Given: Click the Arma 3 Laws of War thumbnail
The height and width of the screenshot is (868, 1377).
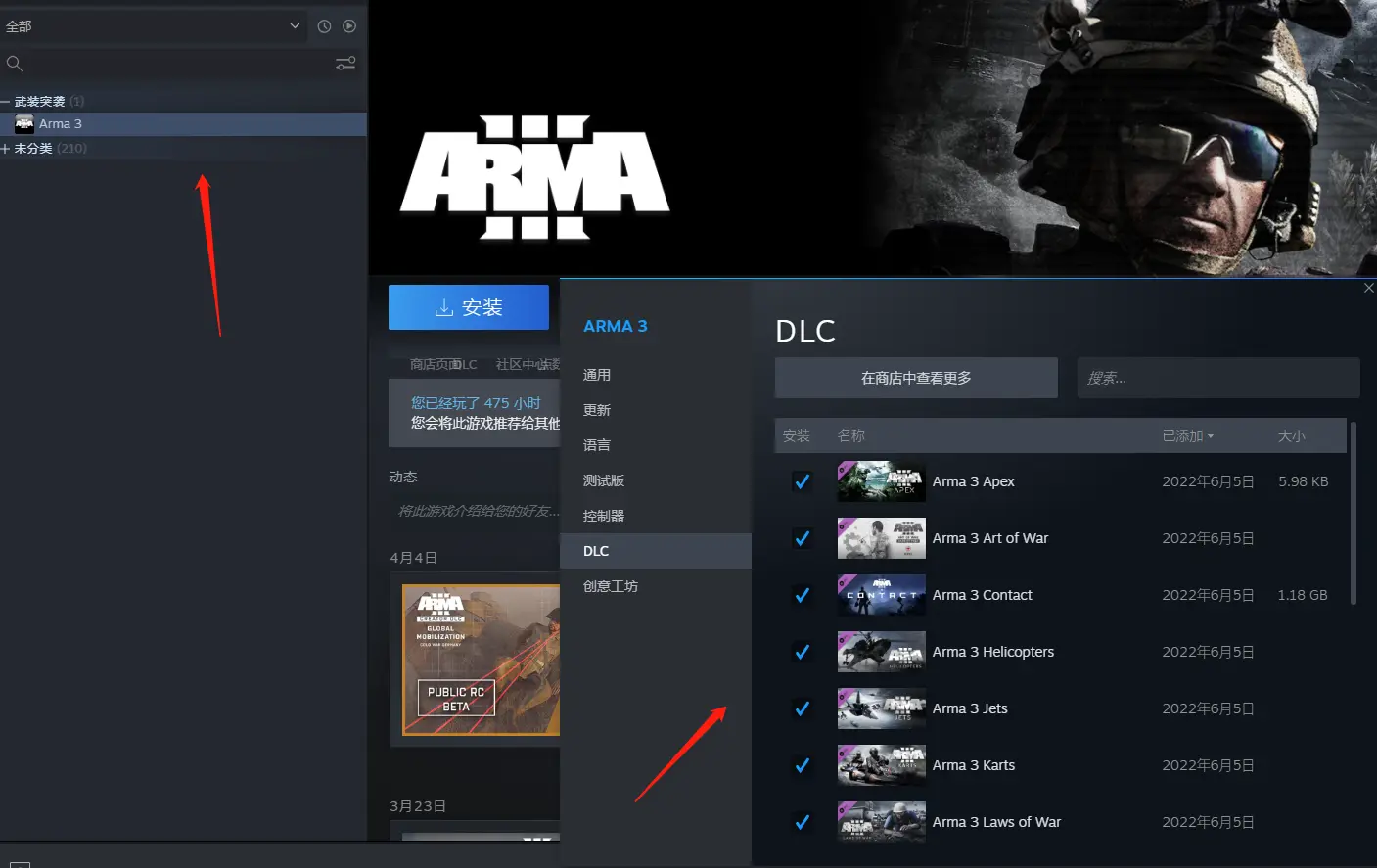Looking at the screenshot, I should tap(882, 822).
